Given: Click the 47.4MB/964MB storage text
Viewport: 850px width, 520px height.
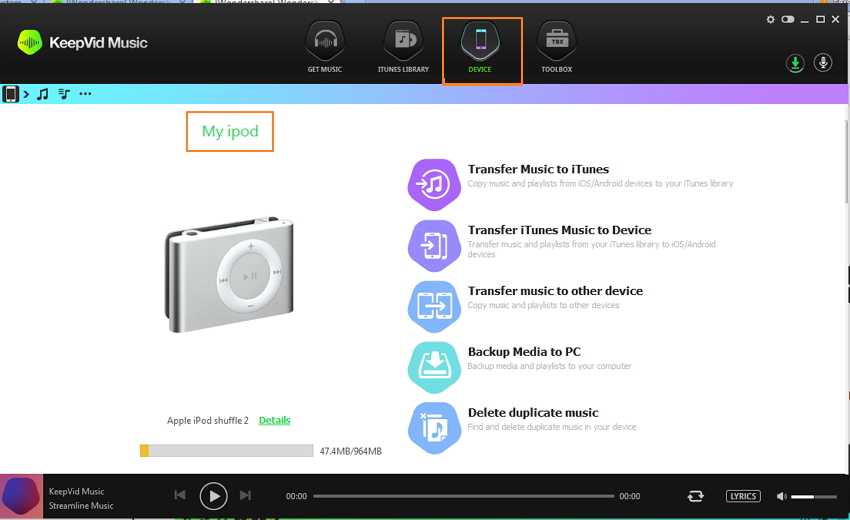Looking at the screenshot, I should pos(351,451).
